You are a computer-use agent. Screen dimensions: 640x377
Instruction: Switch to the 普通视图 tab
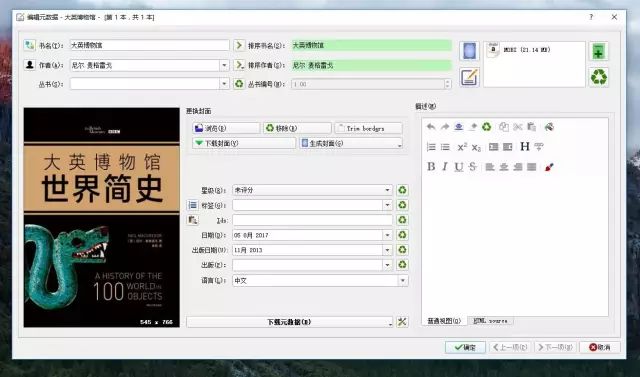(x=444, y=321)
